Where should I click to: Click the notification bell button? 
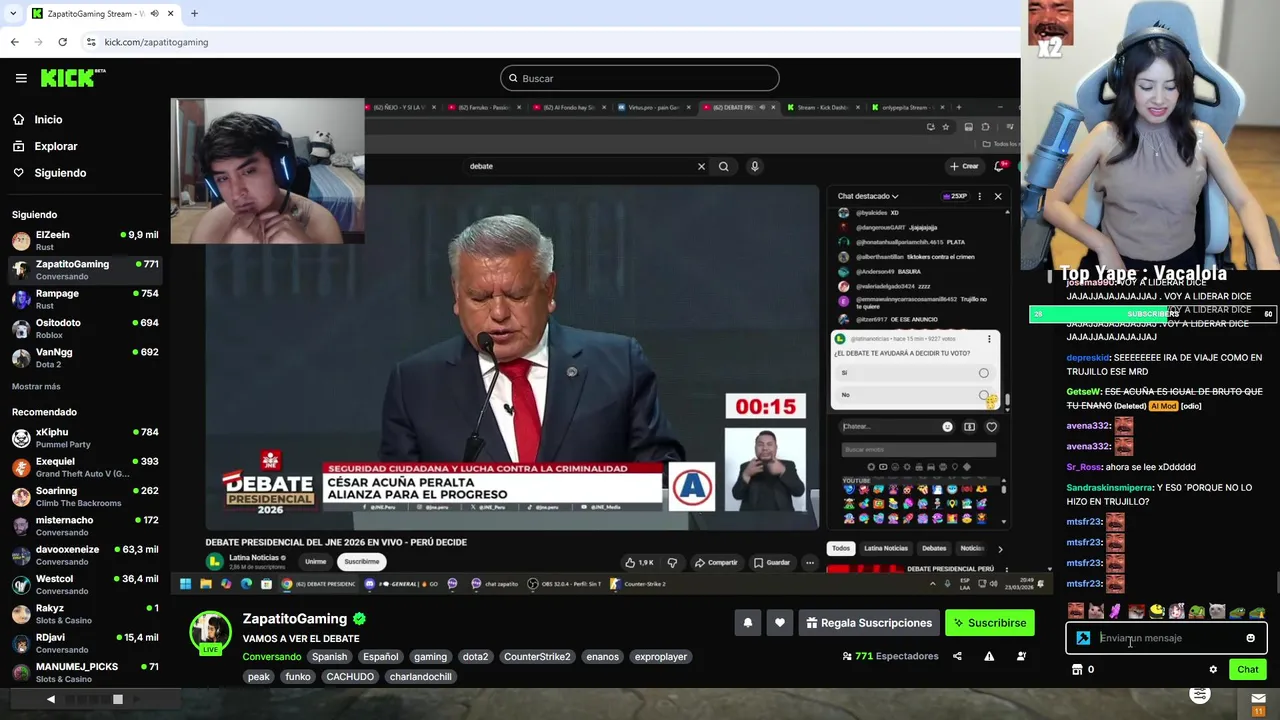point(747,623)
